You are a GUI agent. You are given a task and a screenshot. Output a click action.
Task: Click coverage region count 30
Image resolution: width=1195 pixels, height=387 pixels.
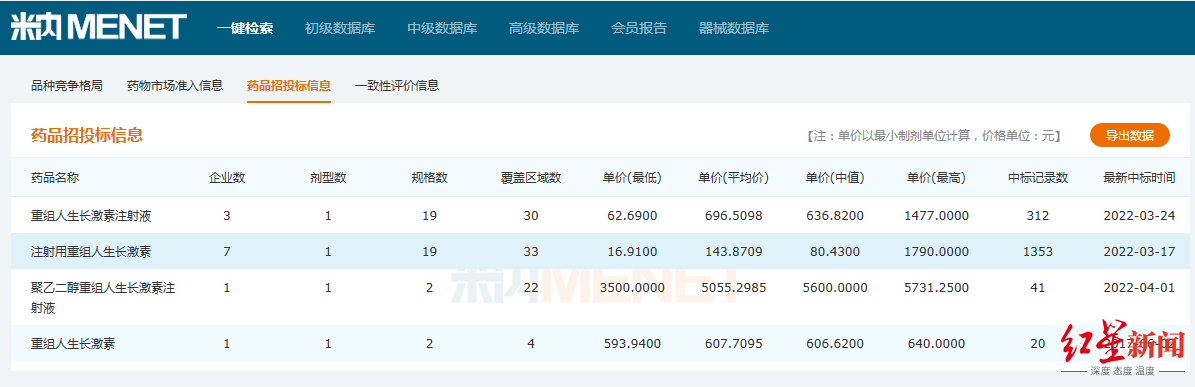(531, 216)
